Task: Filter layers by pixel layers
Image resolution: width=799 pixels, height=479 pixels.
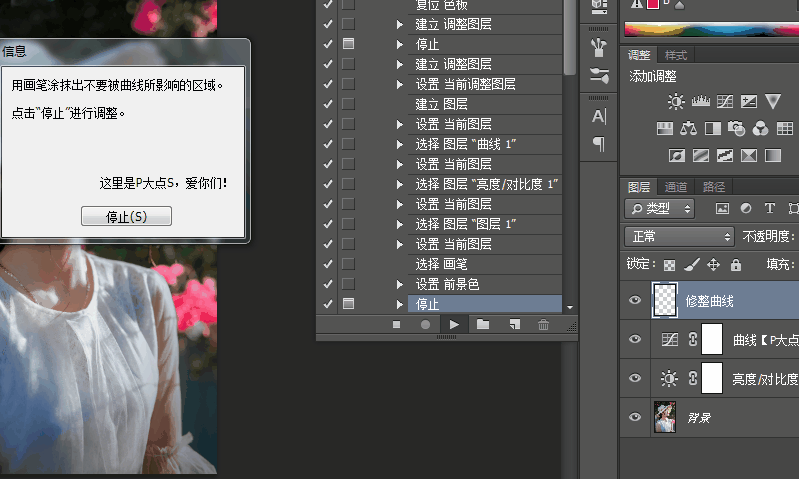Action: (722, 208)
